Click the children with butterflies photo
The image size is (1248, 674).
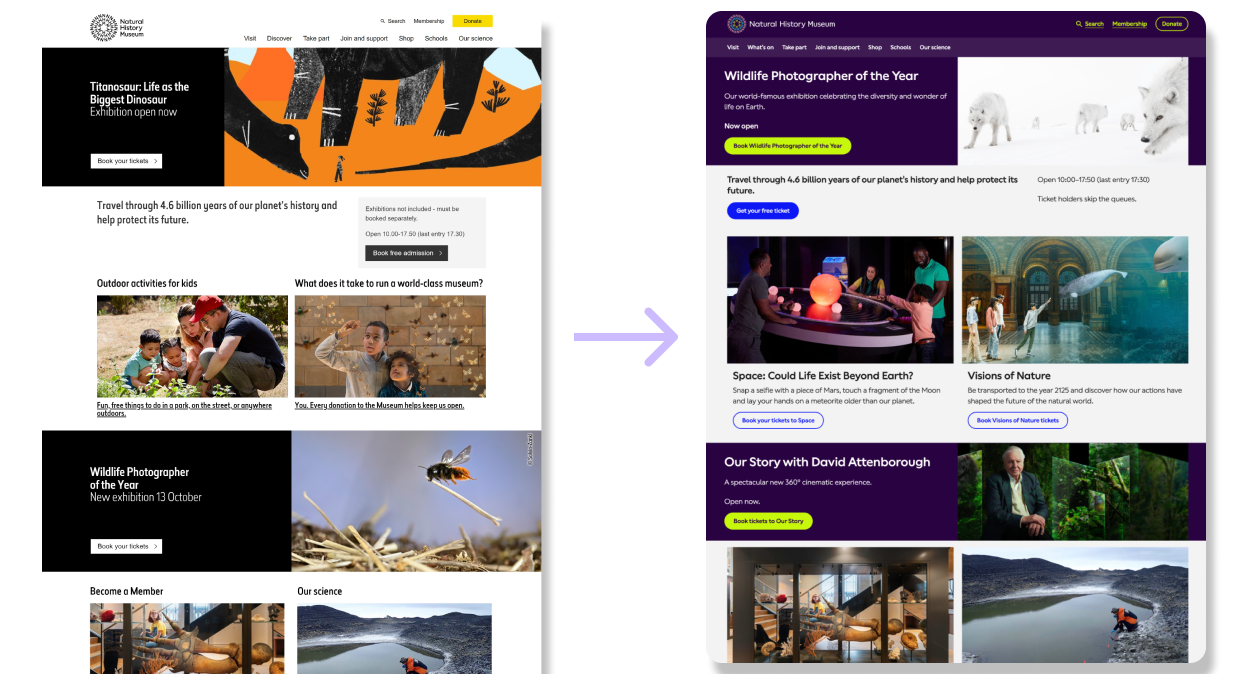coord(390,346)
